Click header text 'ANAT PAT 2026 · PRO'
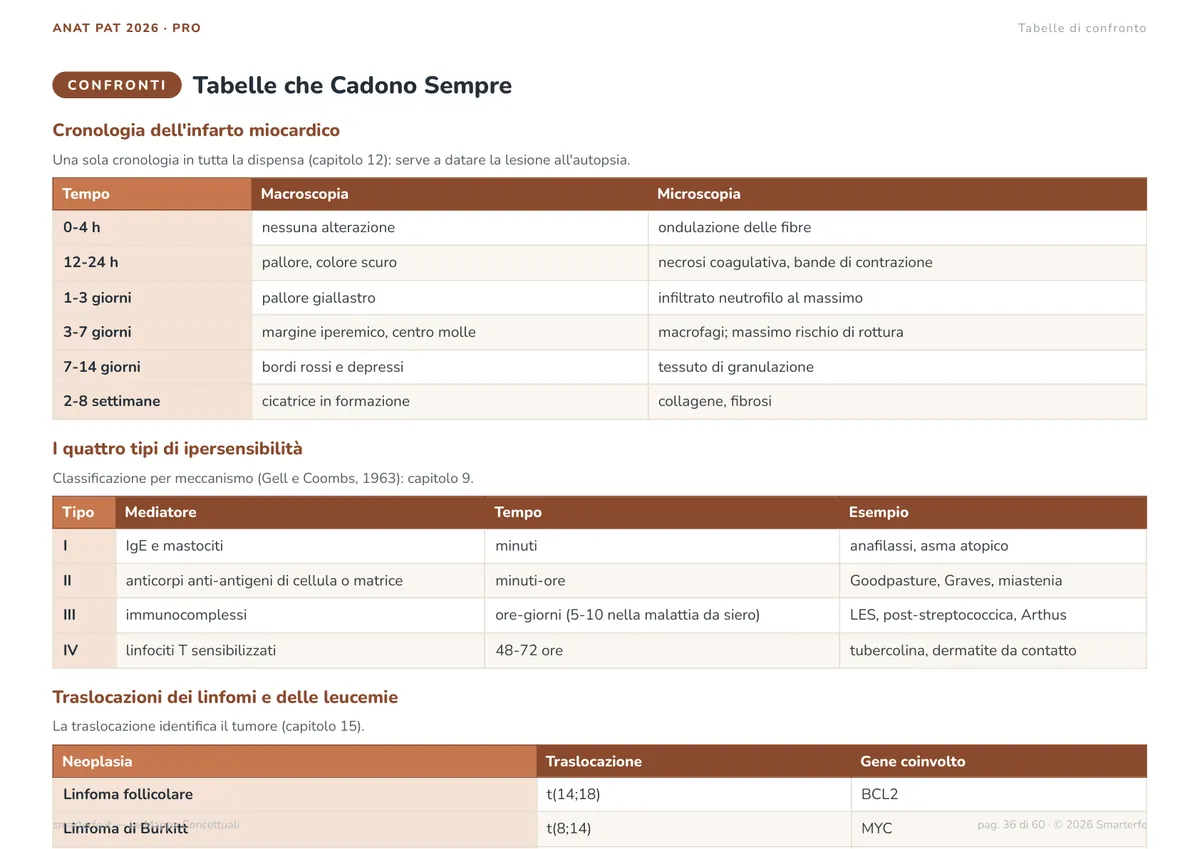 pos(127,28)
